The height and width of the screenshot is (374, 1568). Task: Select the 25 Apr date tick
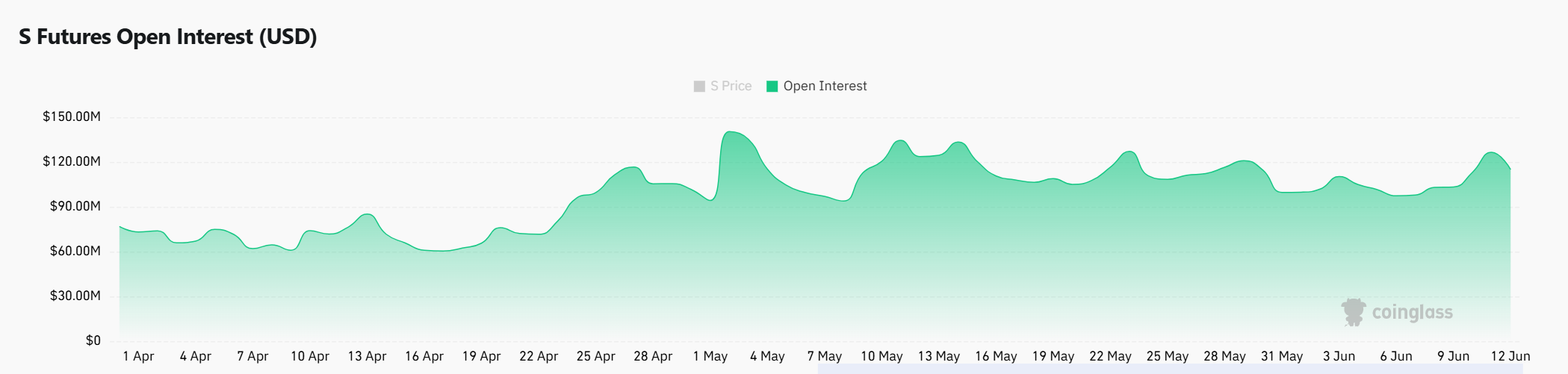595,356
